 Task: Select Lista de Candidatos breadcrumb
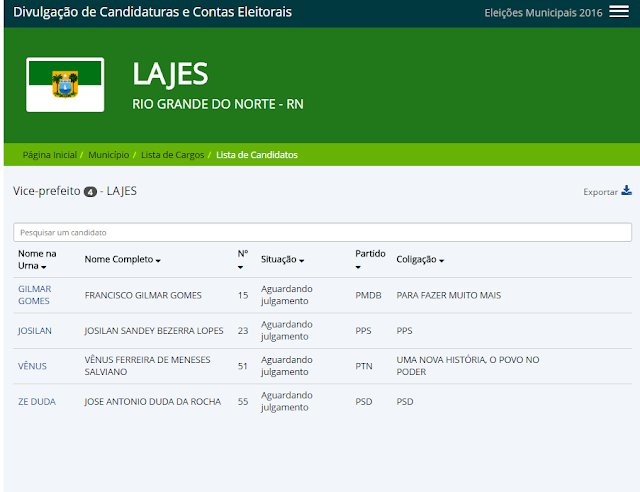257,155
